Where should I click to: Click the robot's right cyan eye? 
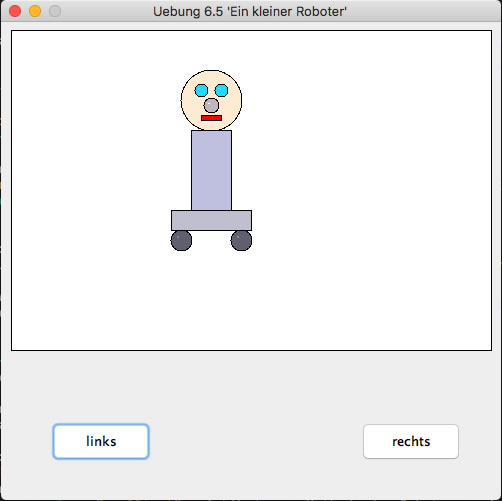(x=221, y=90)
